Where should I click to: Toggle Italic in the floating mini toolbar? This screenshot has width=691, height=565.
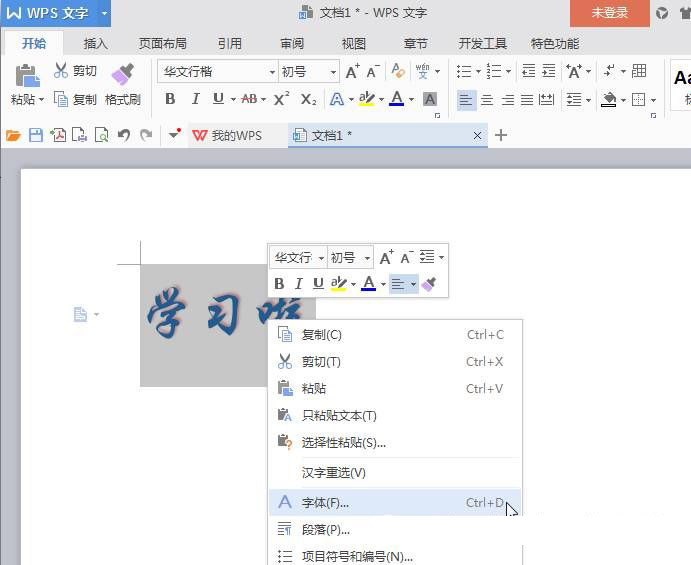[298, 284]
